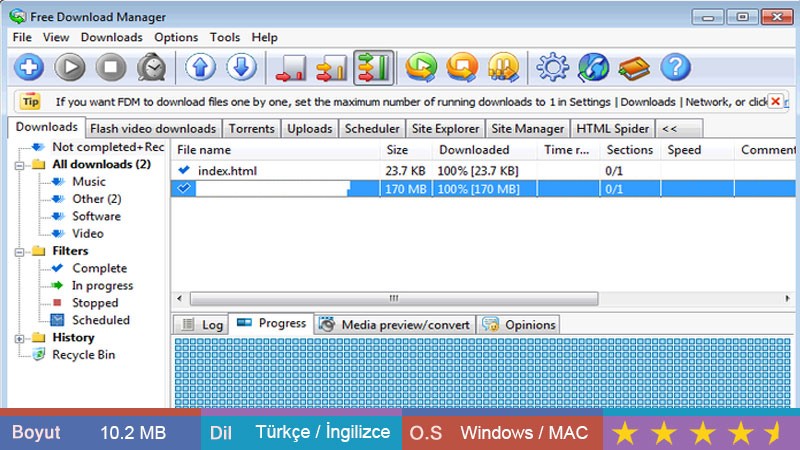Select the Downloads tab
The image size is (800, 450).
46,127
